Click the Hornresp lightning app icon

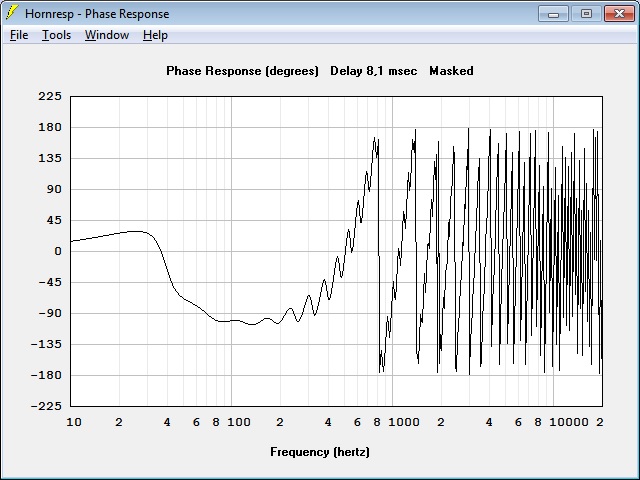point(12,13)
